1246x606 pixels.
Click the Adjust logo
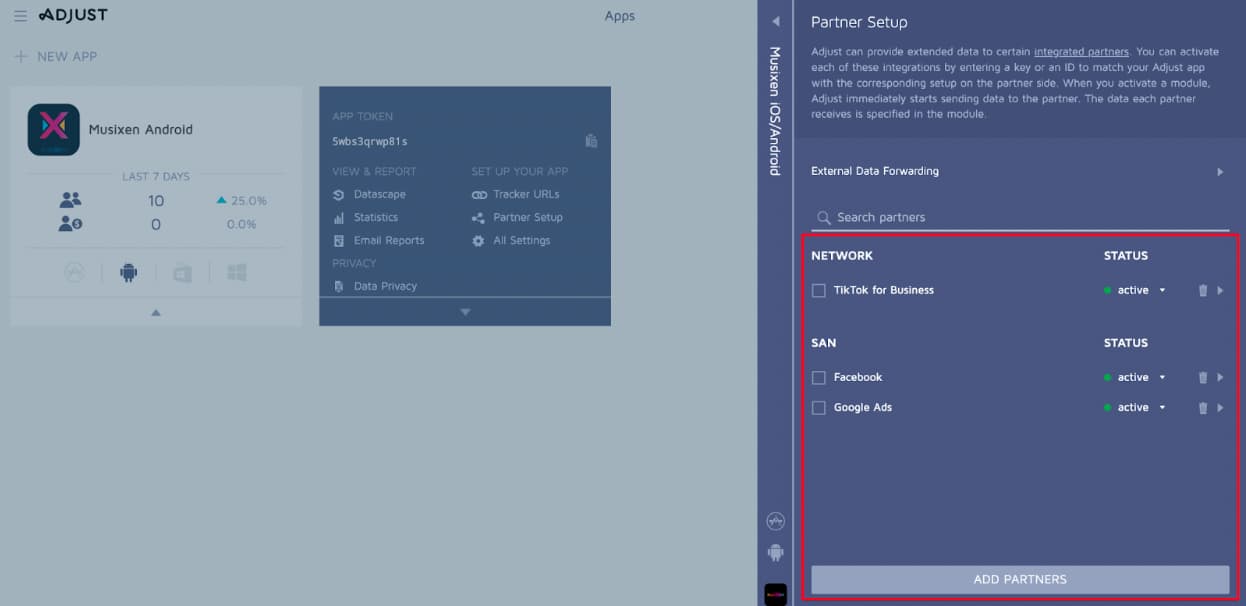[x=72, y=15]
